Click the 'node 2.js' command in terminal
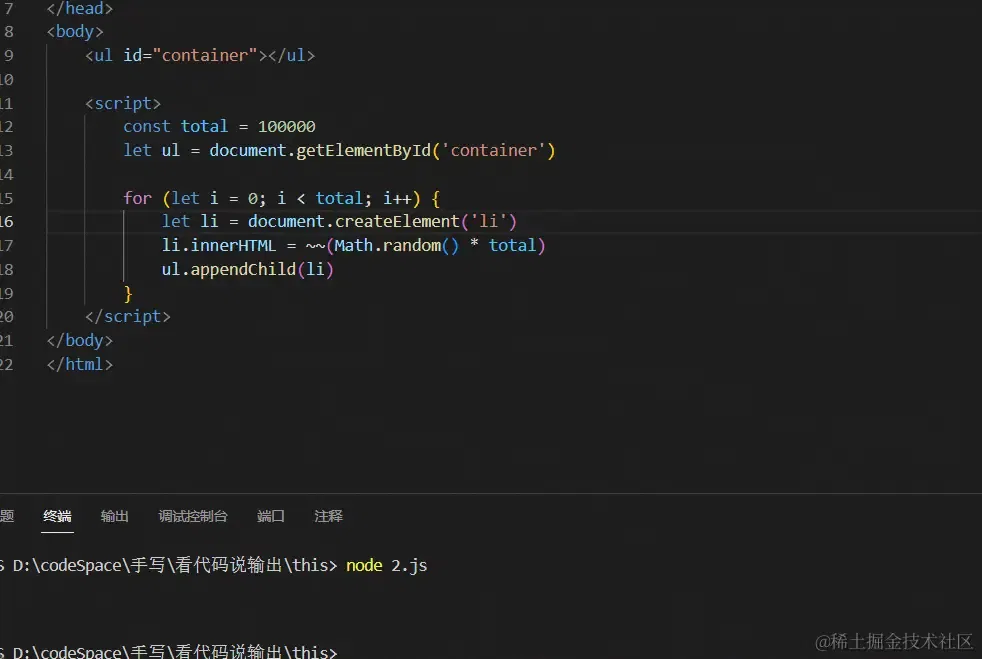 (x=386, y=566)
